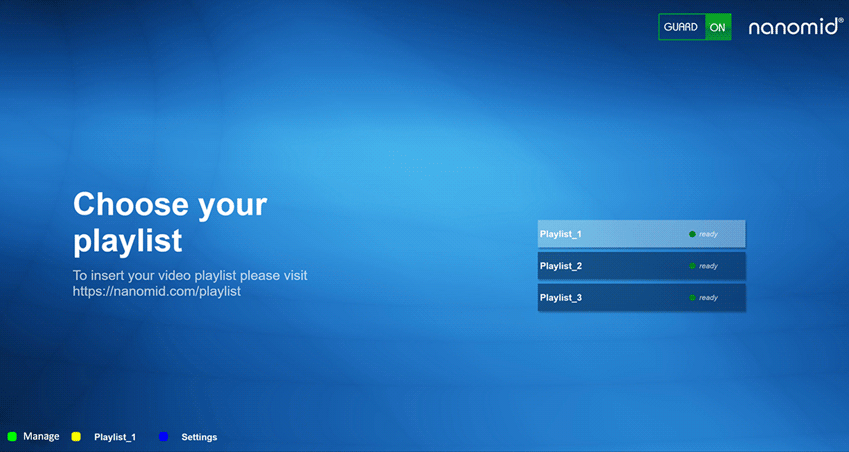This screenshot has height=452, width=849.
Task: Open the Manage option
Action: [x=41, y=436]
